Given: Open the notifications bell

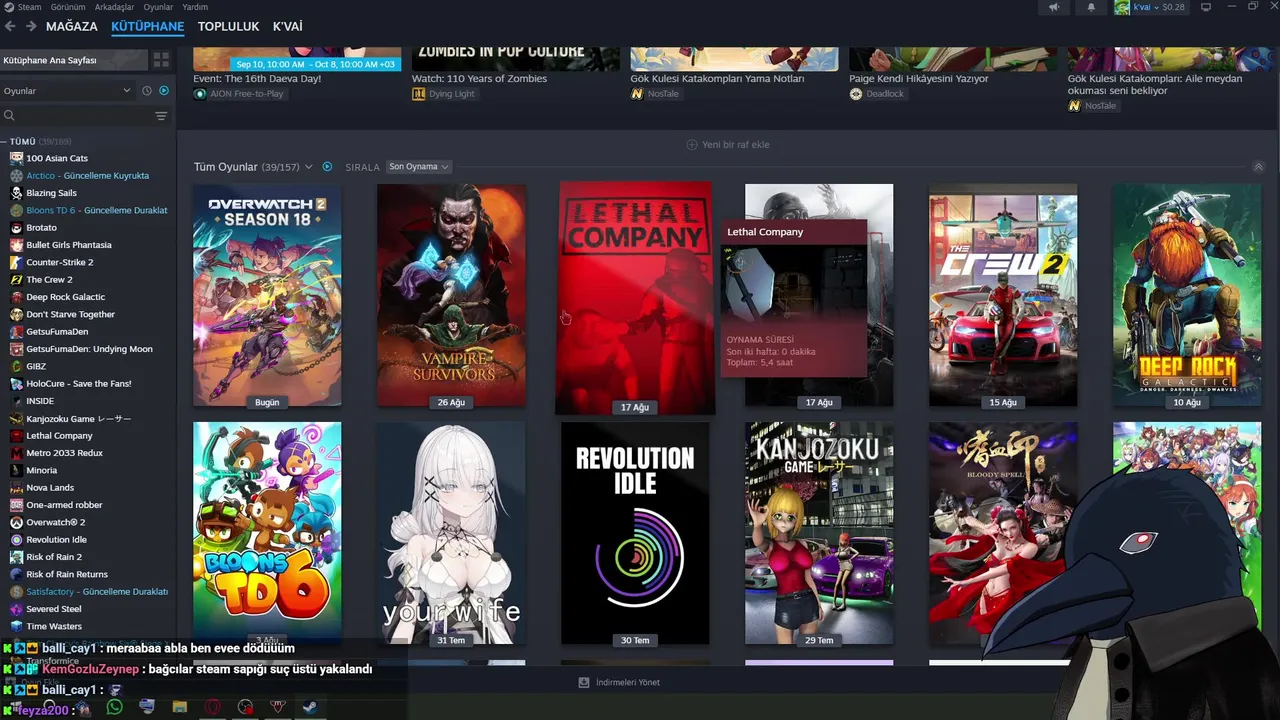Looking at the screenshot, I should coord(1091,7).
